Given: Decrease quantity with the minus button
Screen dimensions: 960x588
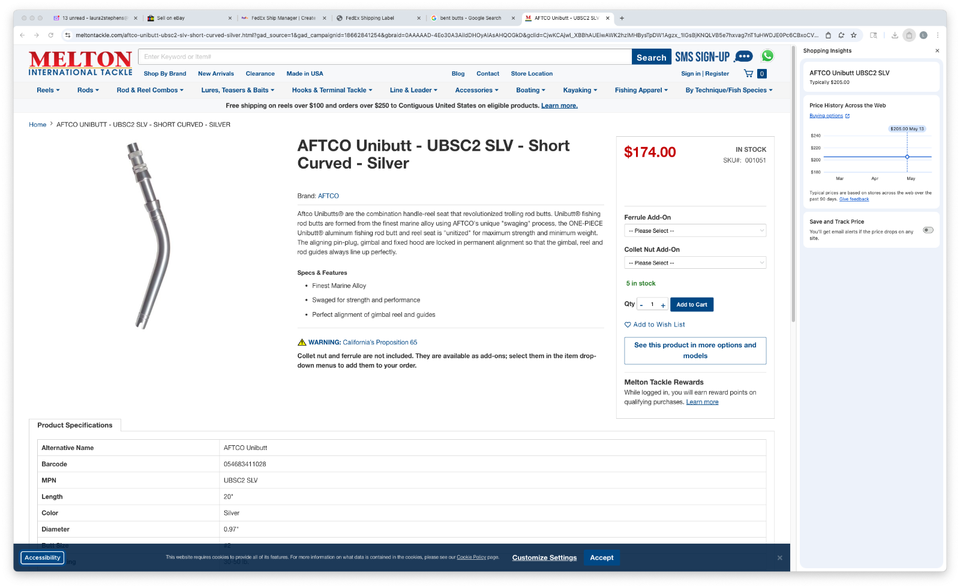Looking at the screenshot, I should (641, 305).
